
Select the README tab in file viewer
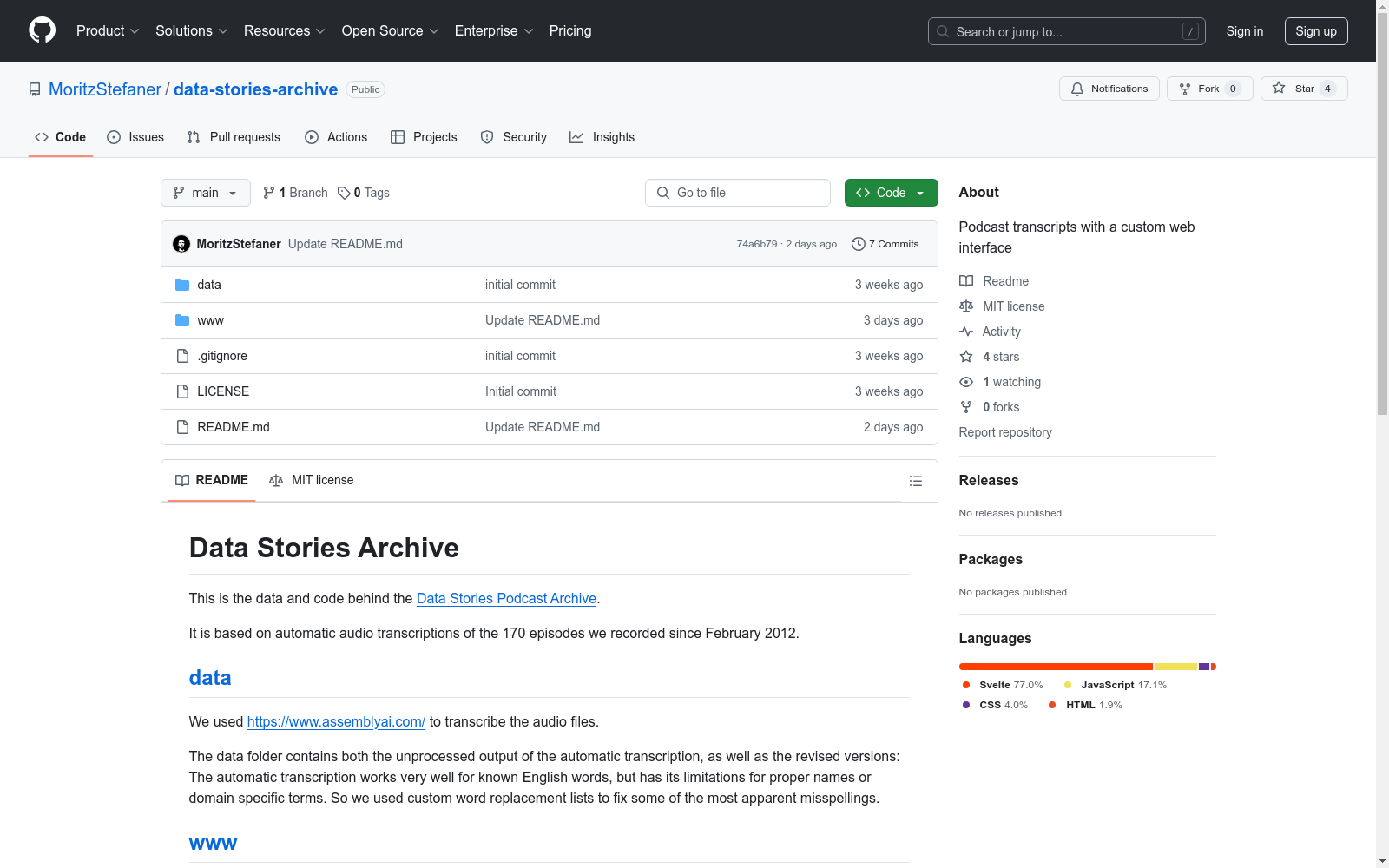click(x=212, y=480)
